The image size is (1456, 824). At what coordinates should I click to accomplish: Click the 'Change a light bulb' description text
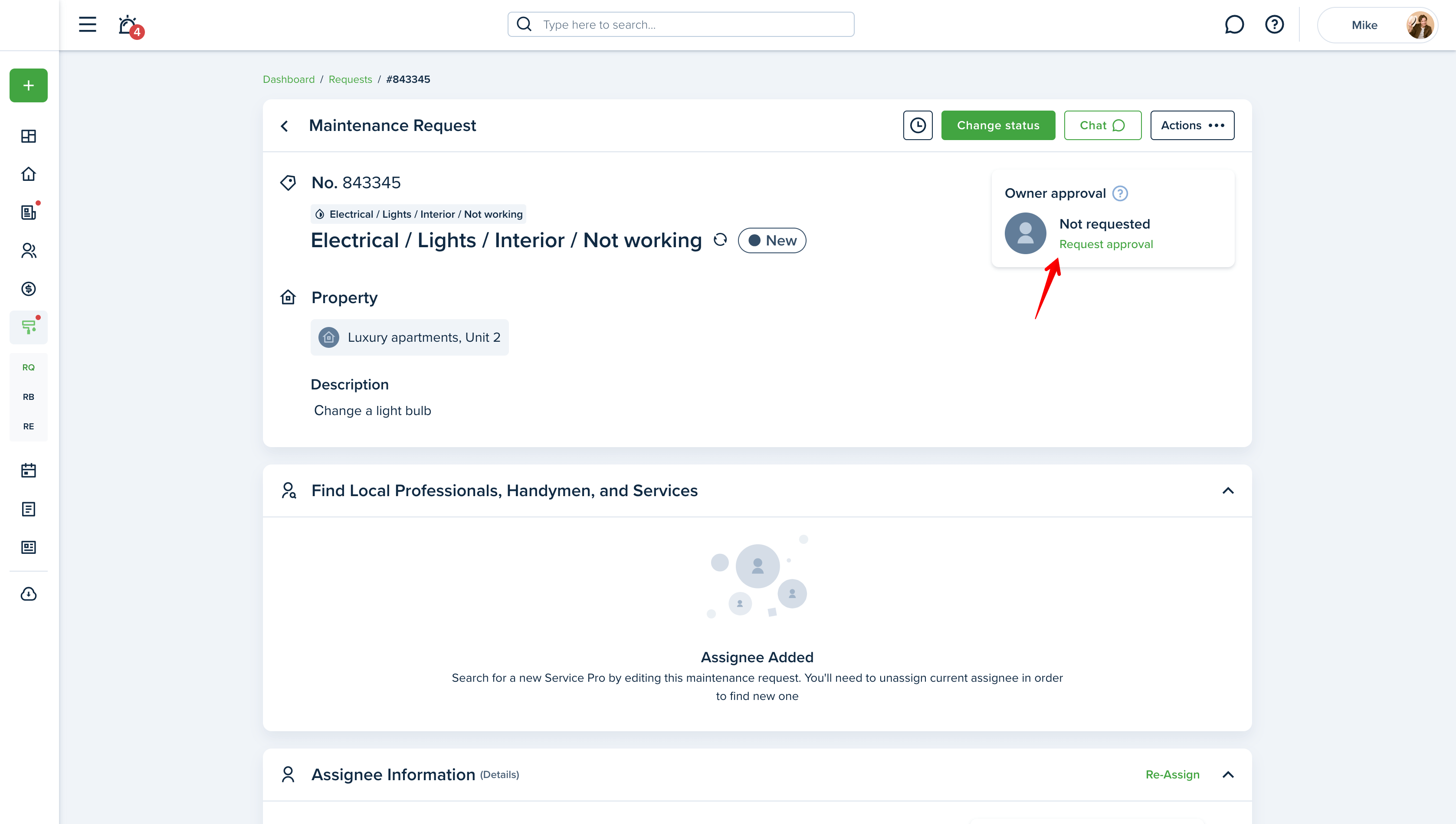[373, 411]
